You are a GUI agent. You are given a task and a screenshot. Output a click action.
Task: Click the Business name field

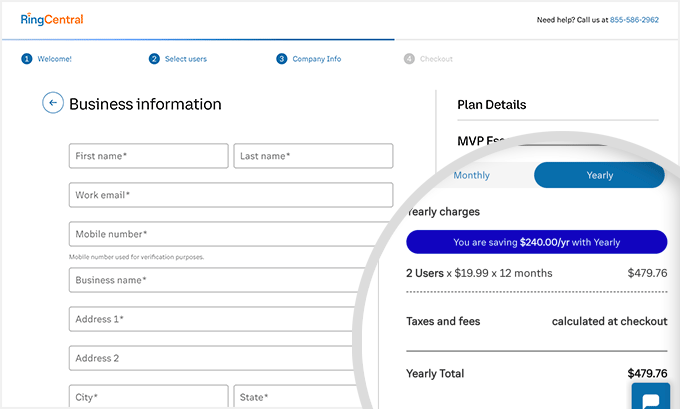pos(217,280)
